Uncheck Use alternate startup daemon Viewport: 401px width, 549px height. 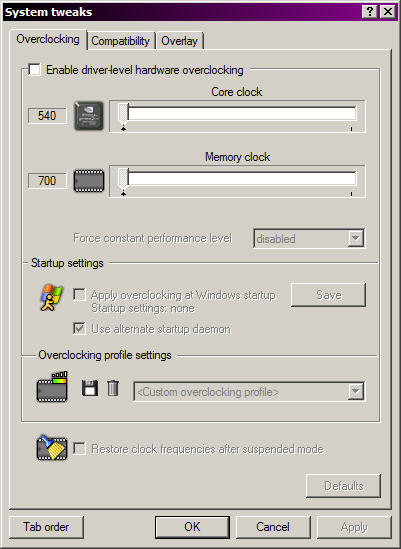(79, 328)
